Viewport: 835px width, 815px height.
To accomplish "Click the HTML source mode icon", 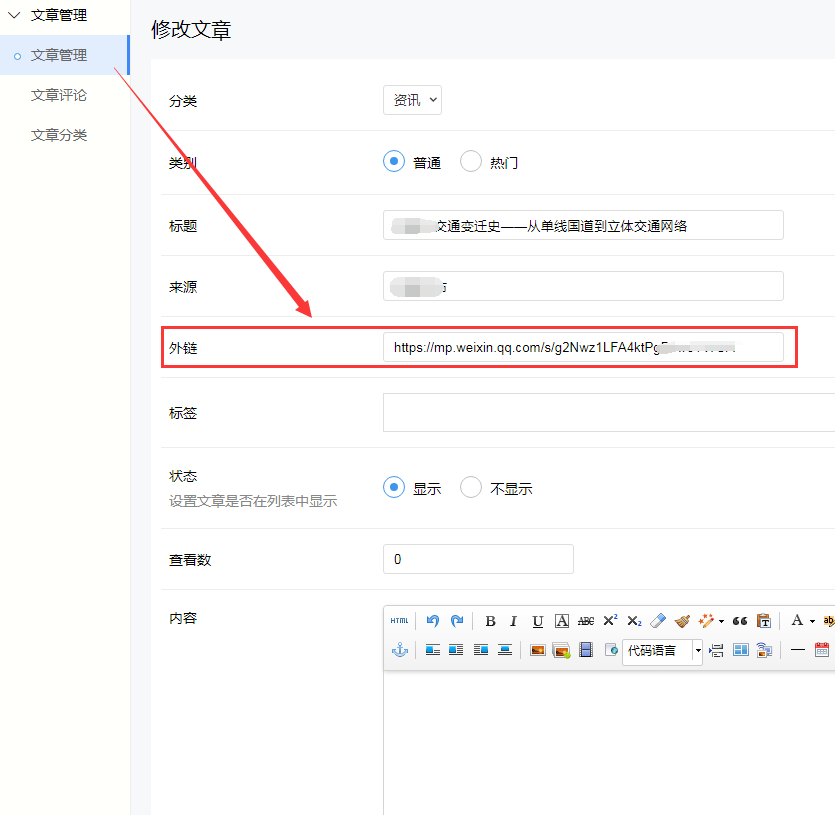I will coord(399,620).
